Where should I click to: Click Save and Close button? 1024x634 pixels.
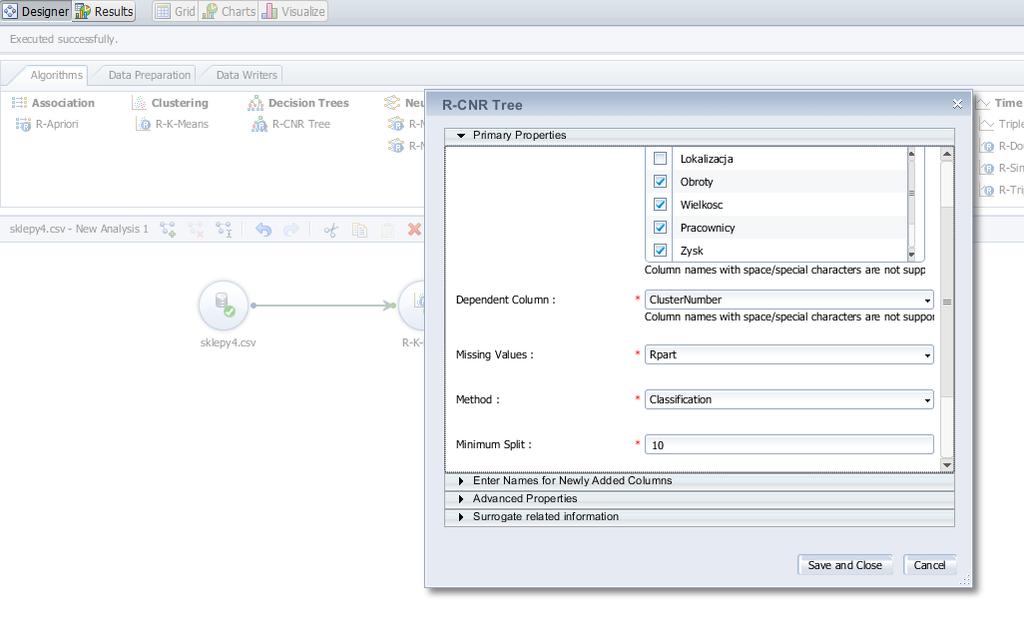(x=844, y=565)
